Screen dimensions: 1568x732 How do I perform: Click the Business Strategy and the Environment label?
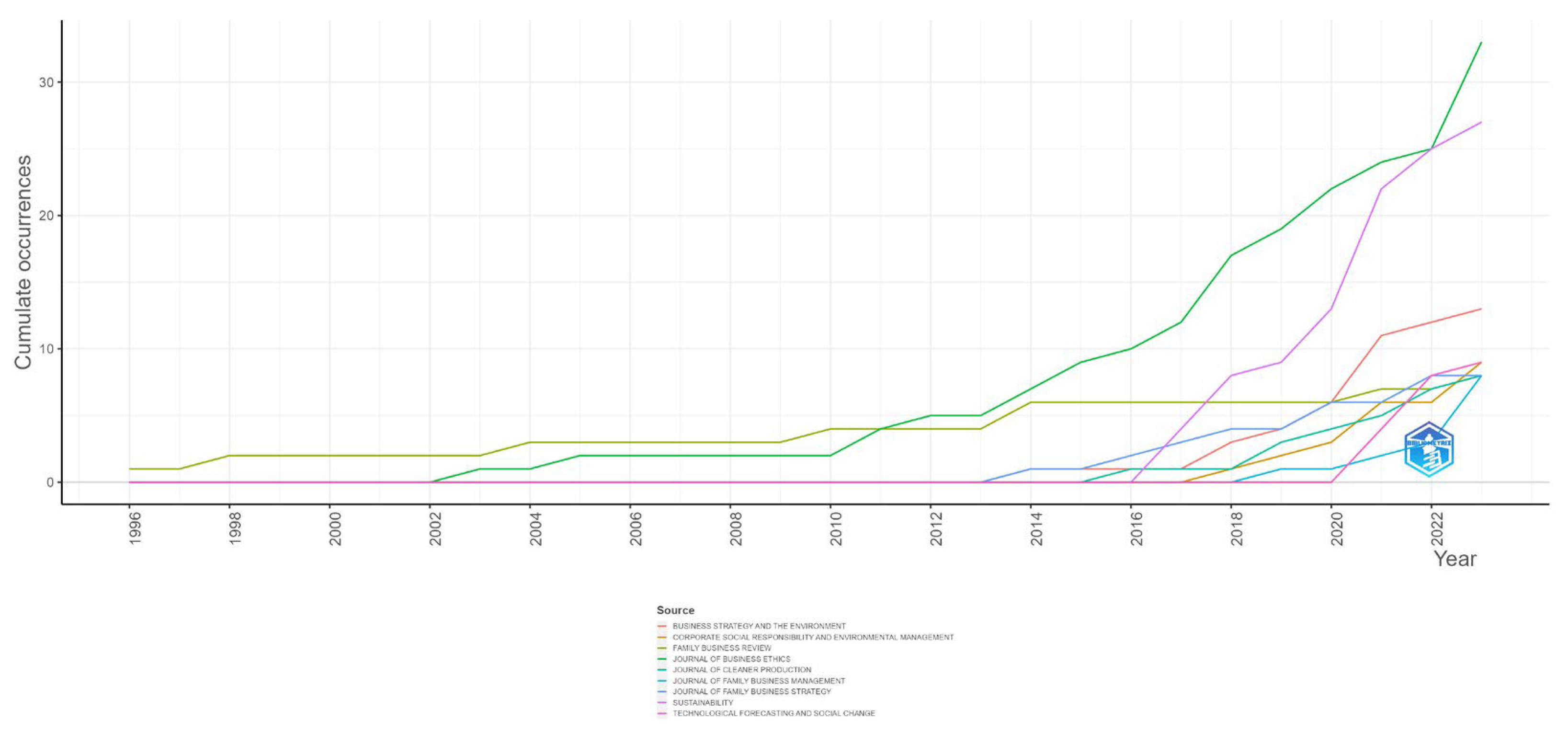click(759, 626)
